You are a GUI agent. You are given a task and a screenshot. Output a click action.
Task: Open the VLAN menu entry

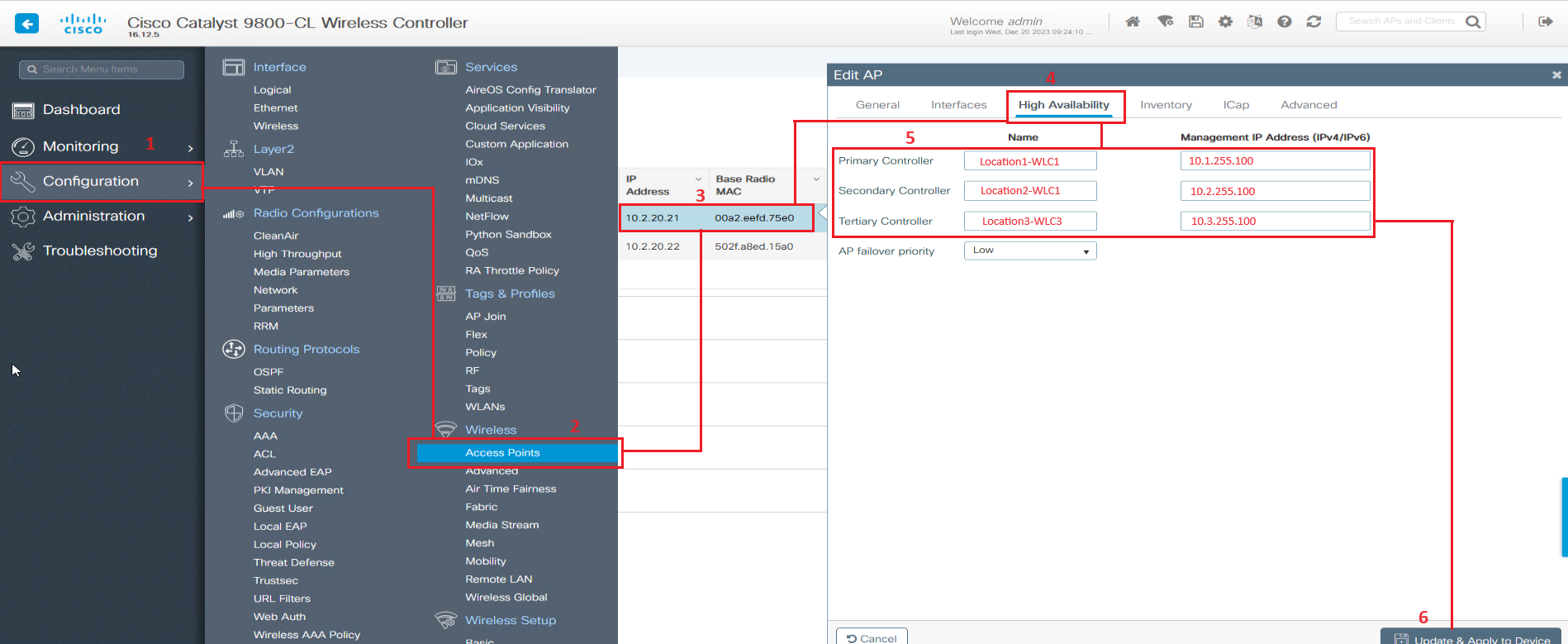pos(268,172)
